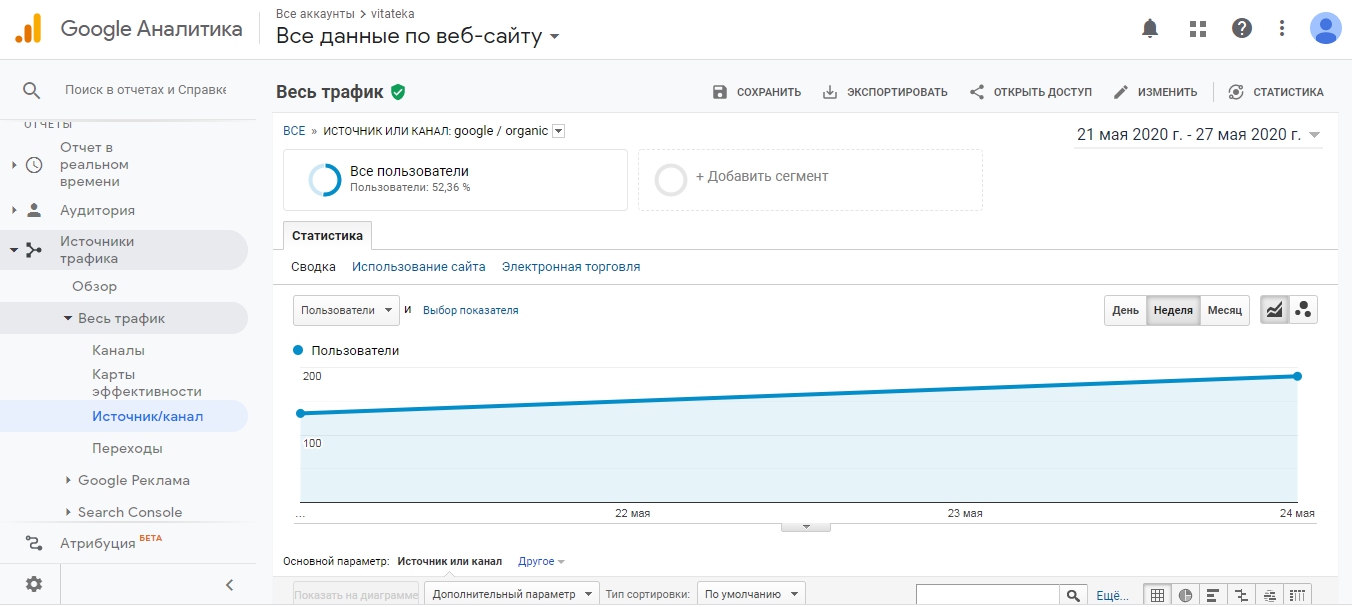The height and width of the screenshot is (607, 1352).
Task: Set graph interval to День
Action: pyautogui.click(x=1125, y=310)
